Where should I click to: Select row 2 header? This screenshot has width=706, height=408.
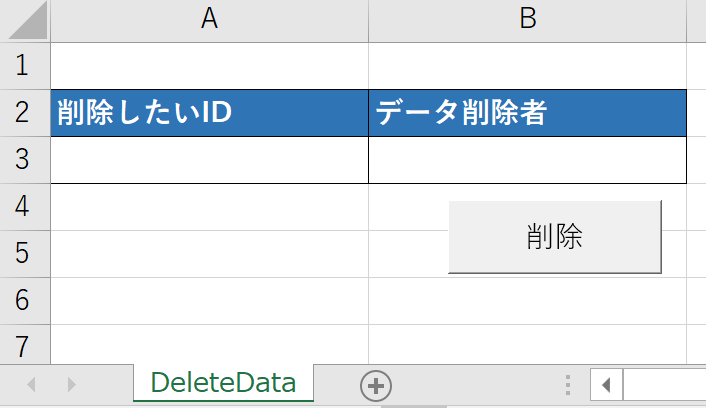tap(25, 113)
